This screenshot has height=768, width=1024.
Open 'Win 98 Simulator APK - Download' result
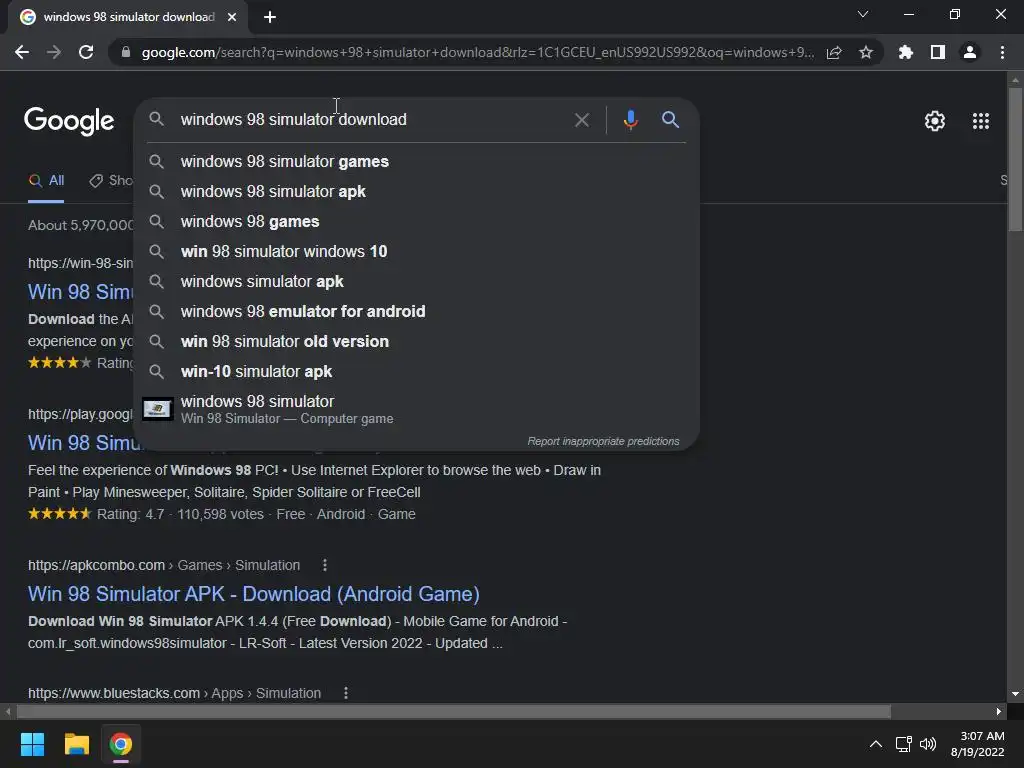tap(253, 594)
